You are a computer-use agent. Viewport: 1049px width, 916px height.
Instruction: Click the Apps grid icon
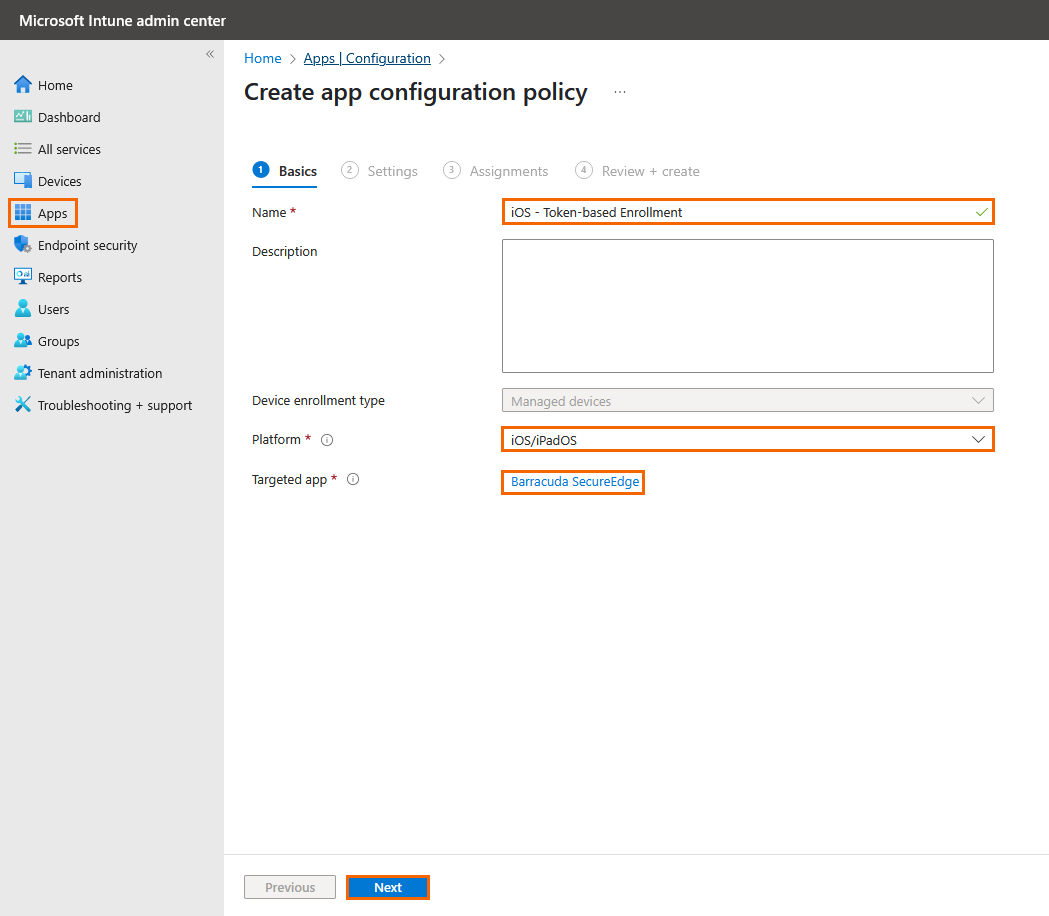[23, 213]
